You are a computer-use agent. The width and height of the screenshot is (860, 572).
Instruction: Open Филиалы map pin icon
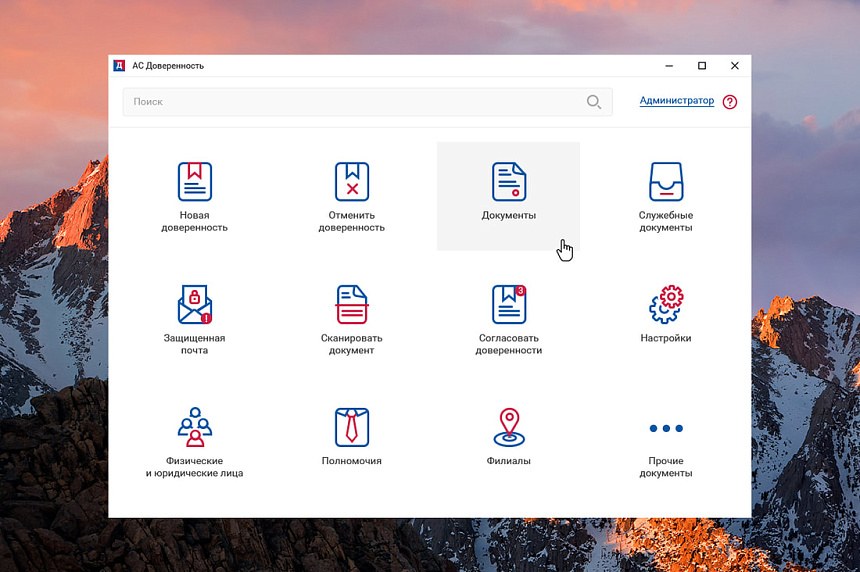[x=509, y=427]
